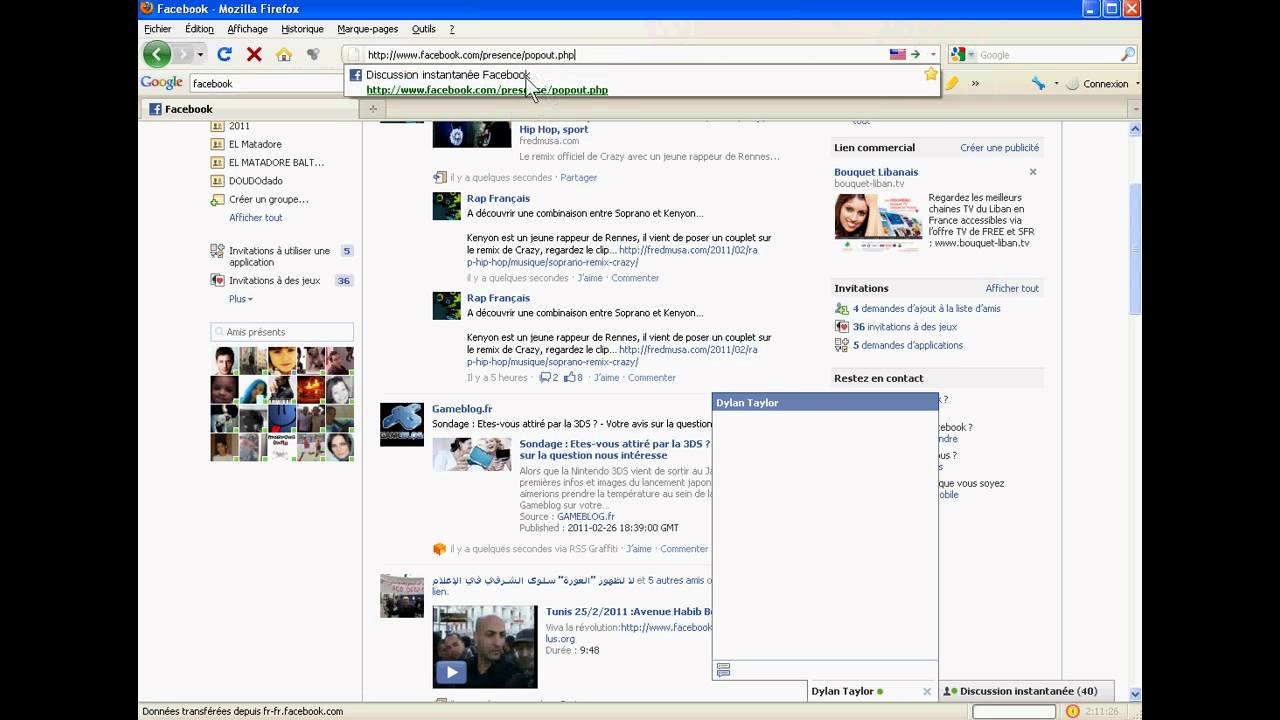Click the green Back navigation button
This screenshot has width=1280, height=720.
coord(157,54)
